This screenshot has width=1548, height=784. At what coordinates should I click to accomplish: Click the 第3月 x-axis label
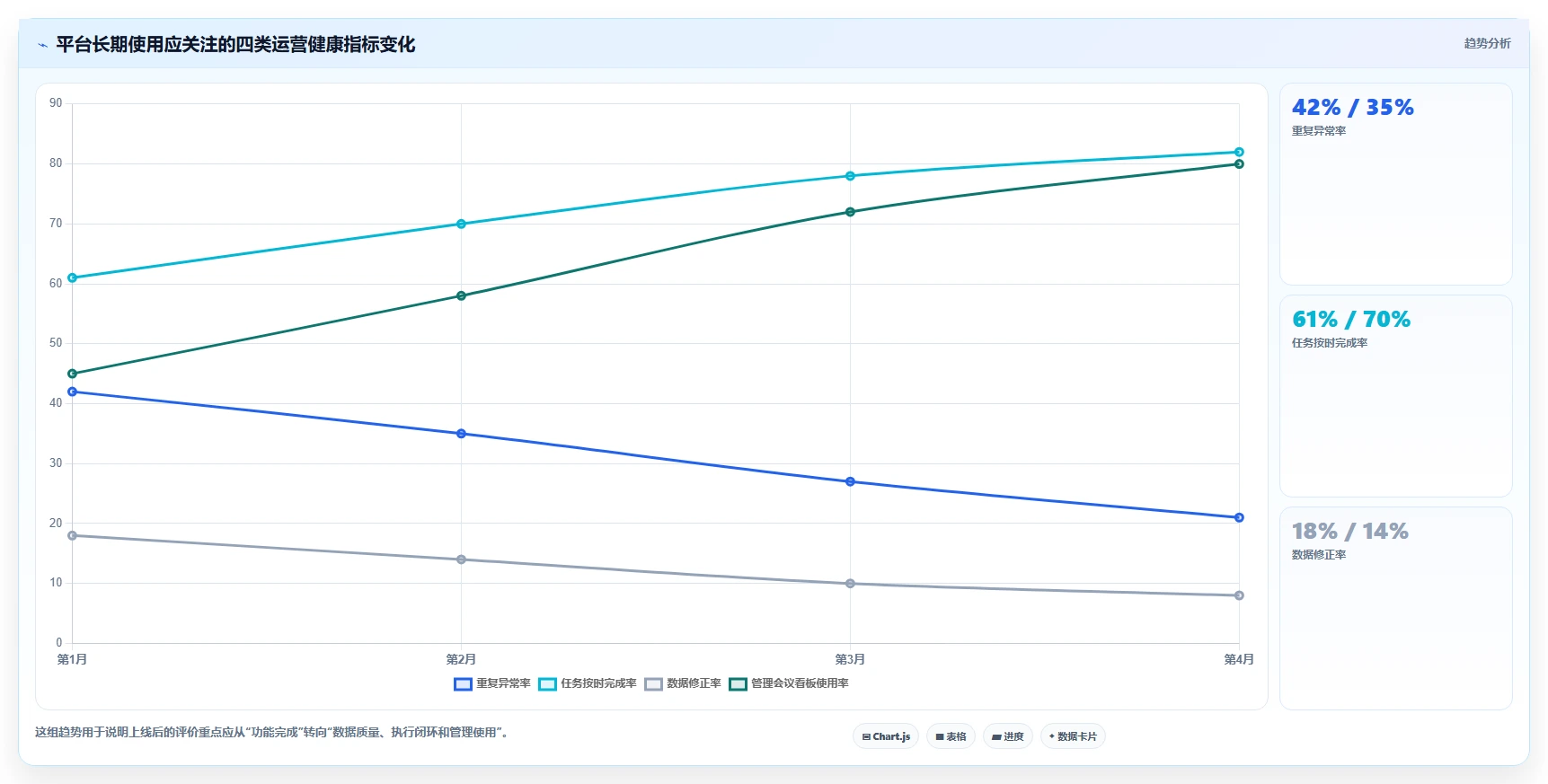[850, 659]
